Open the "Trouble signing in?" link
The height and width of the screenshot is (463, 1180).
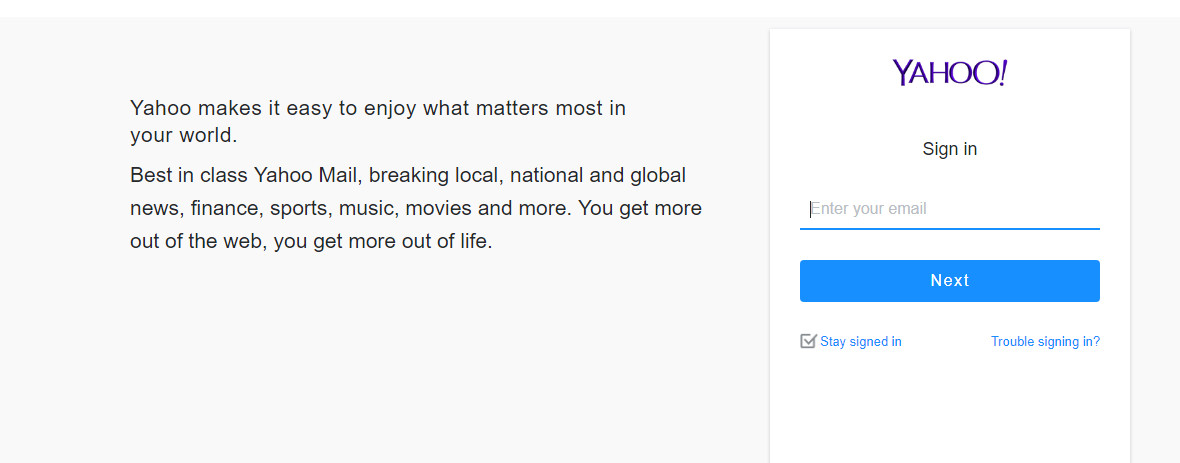1045,342
